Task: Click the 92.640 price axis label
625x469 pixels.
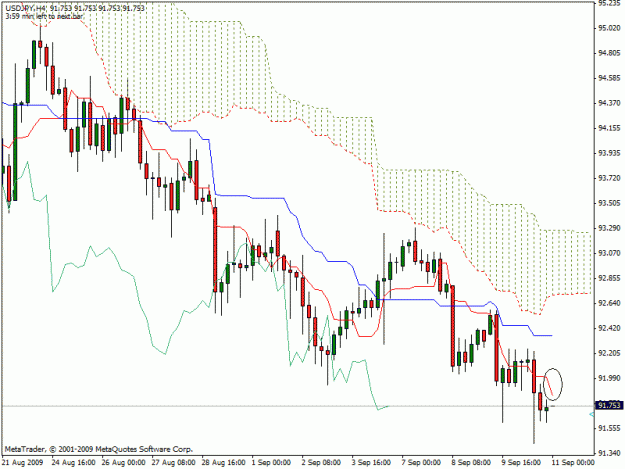Action: tap(609, 303)
